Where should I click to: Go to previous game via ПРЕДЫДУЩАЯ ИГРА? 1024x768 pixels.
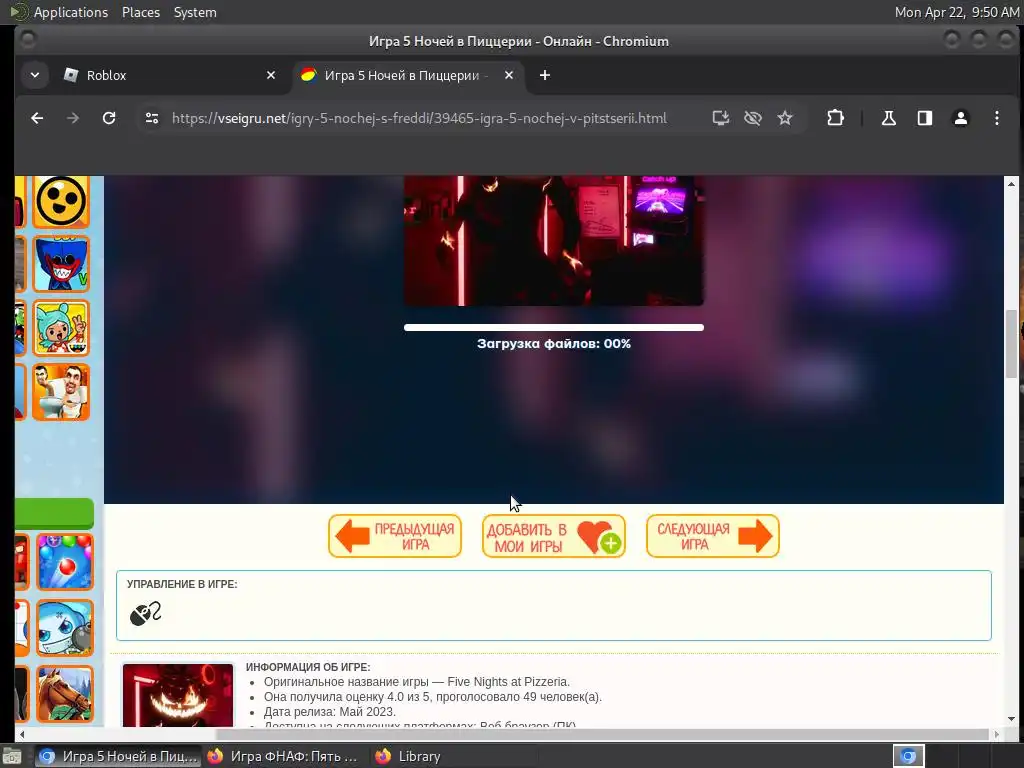(394, 536)
